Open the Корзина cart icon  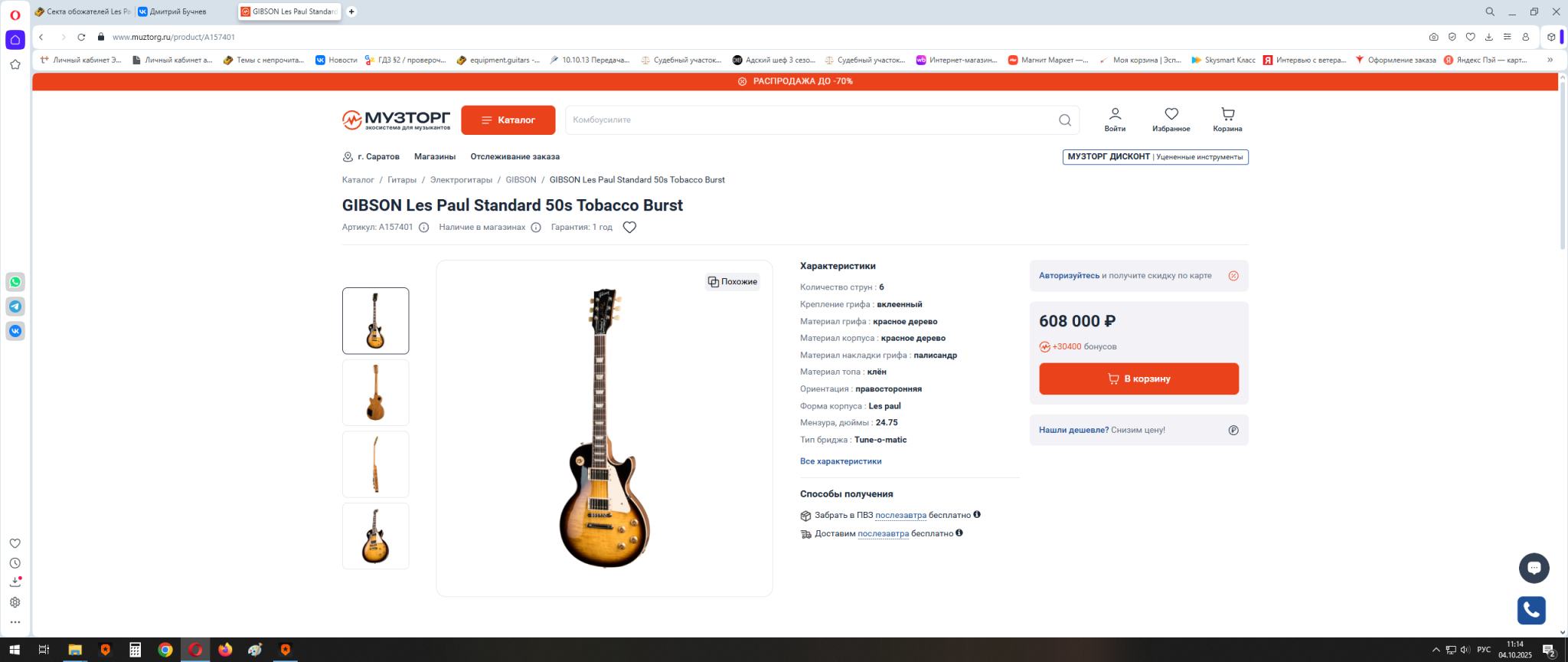[1227, 115]
